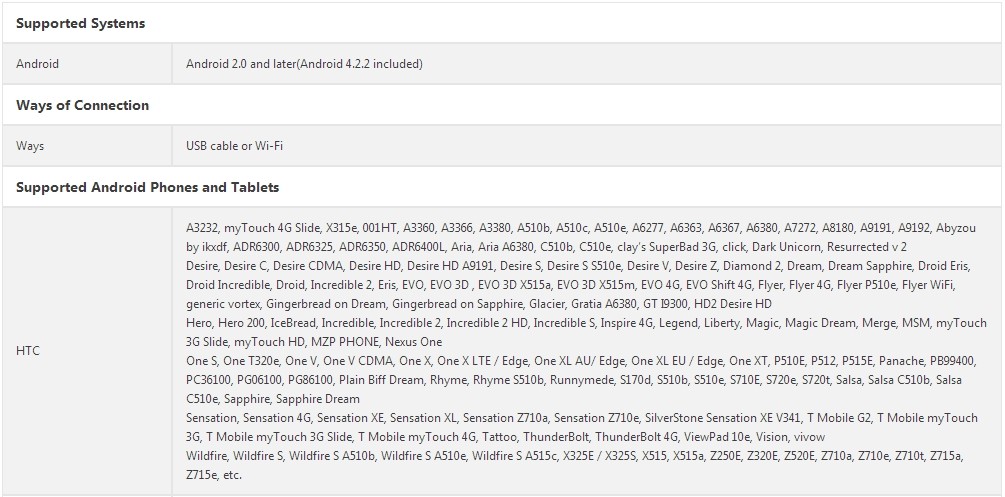The width and height of the screenshot is (1005, 497).
Task: Click the line starting 'Desire, Desire C, Desire CDMA'
Action: 579,265
